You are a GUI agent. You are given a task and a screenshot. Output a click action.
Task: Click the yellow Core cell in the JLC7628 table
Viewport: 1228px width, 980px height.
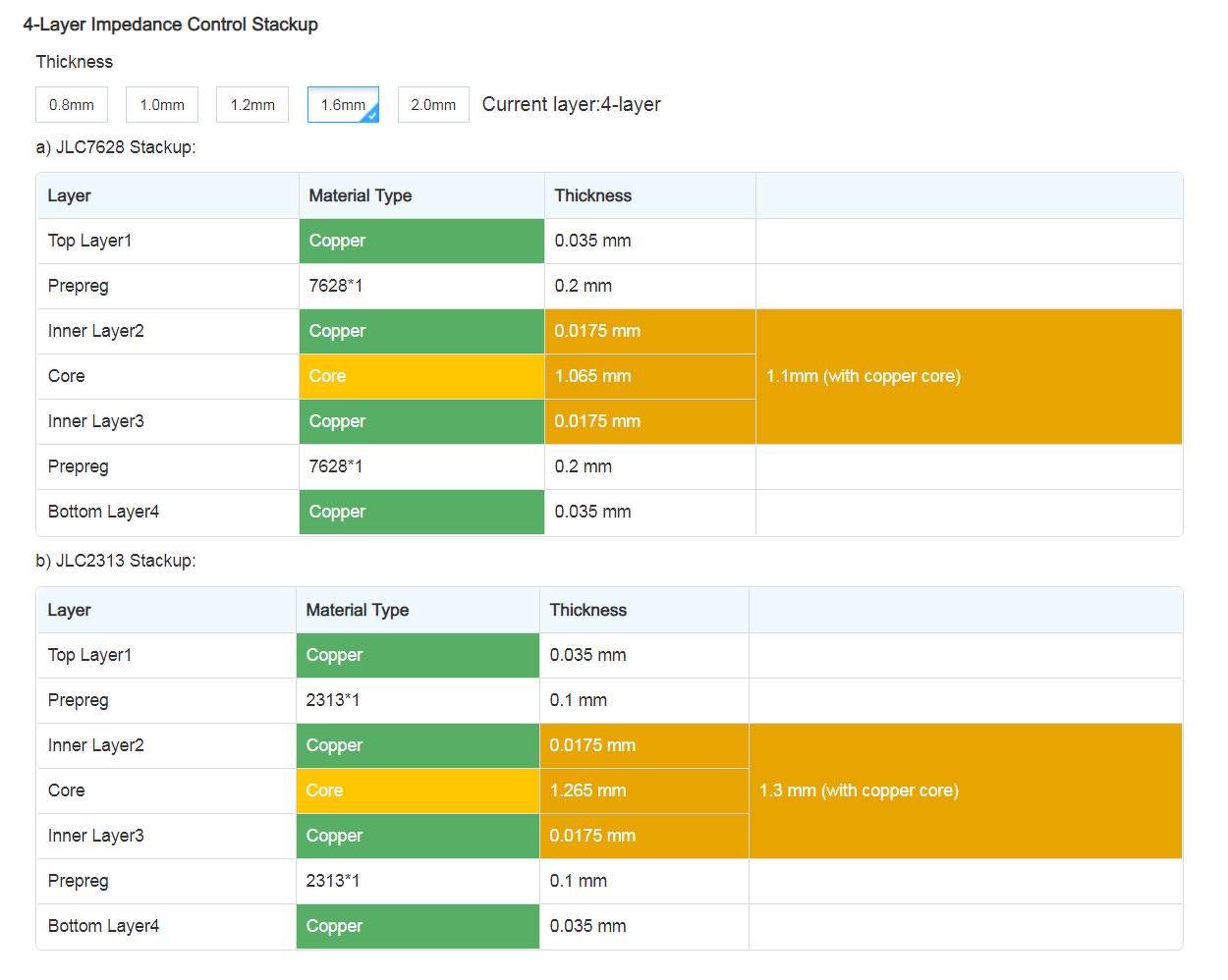[421, 376]
